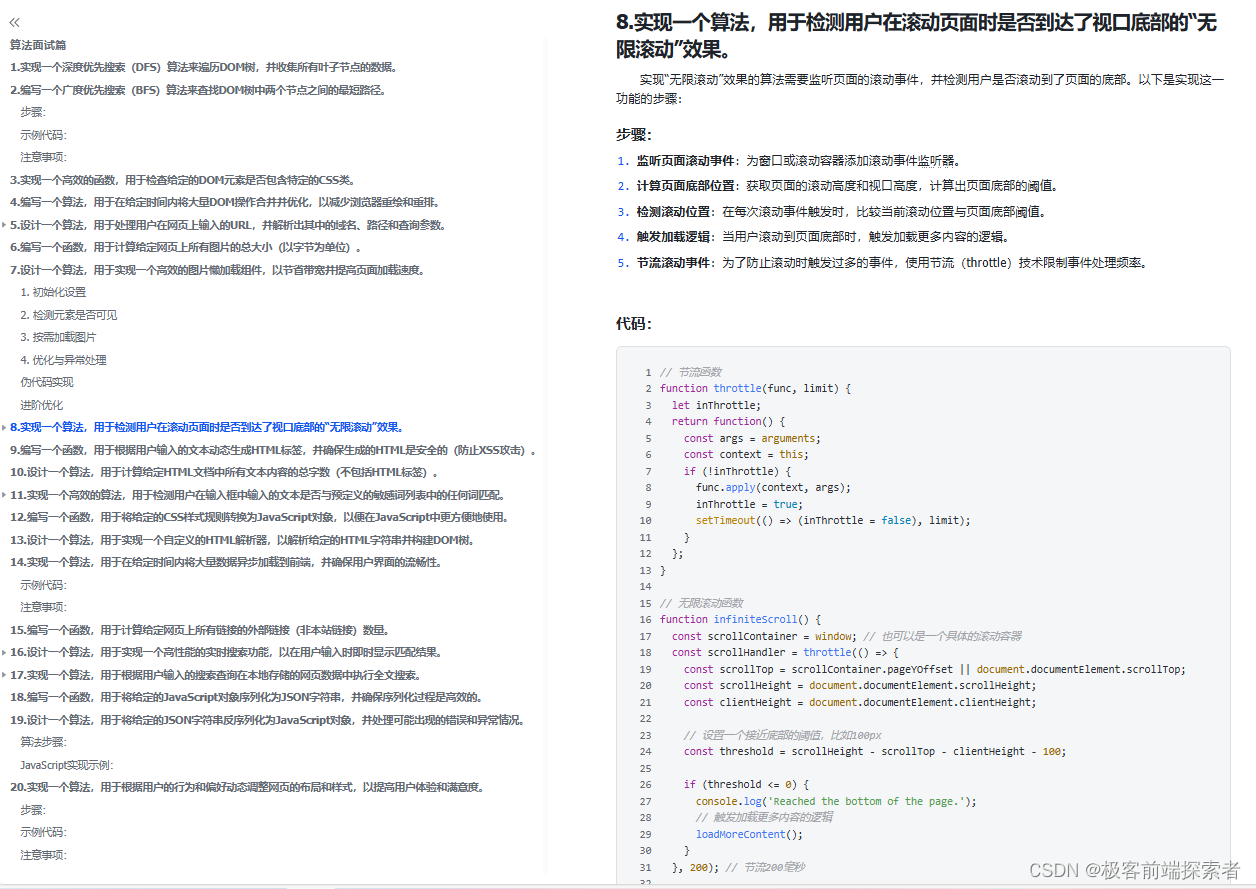Jump to item 2 BFS shortest path question

(x=198, y=90)
